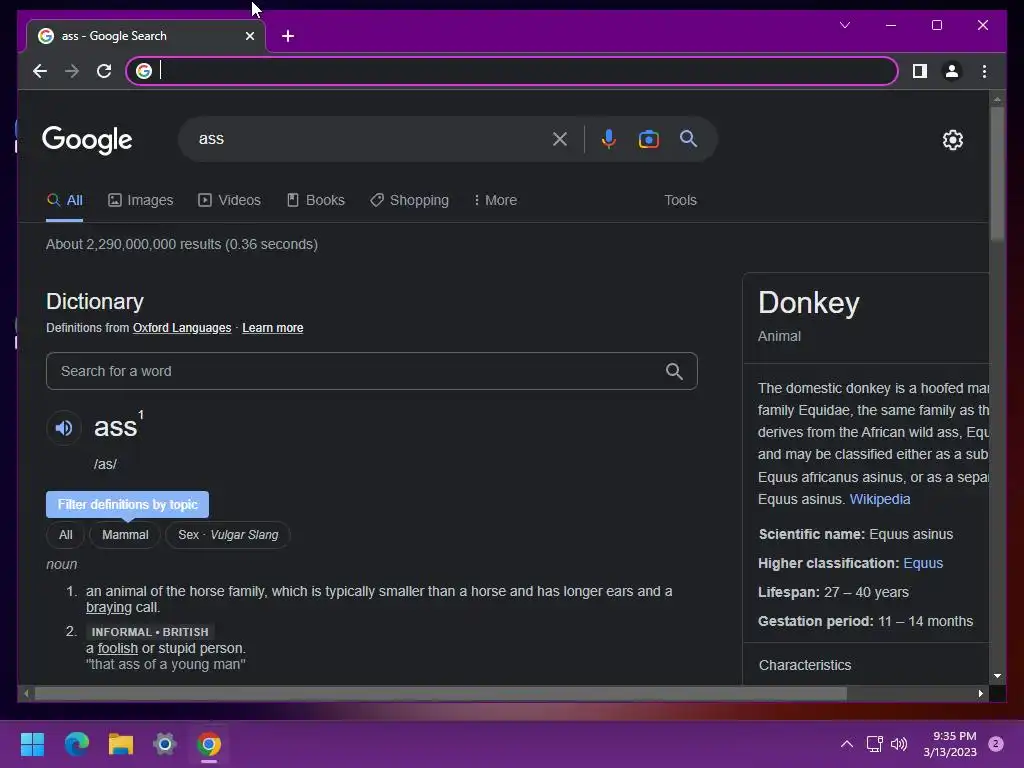Click the 'Scientific name: Equus asinus' line
The image size is (1024, 768).
pos(856,534)
